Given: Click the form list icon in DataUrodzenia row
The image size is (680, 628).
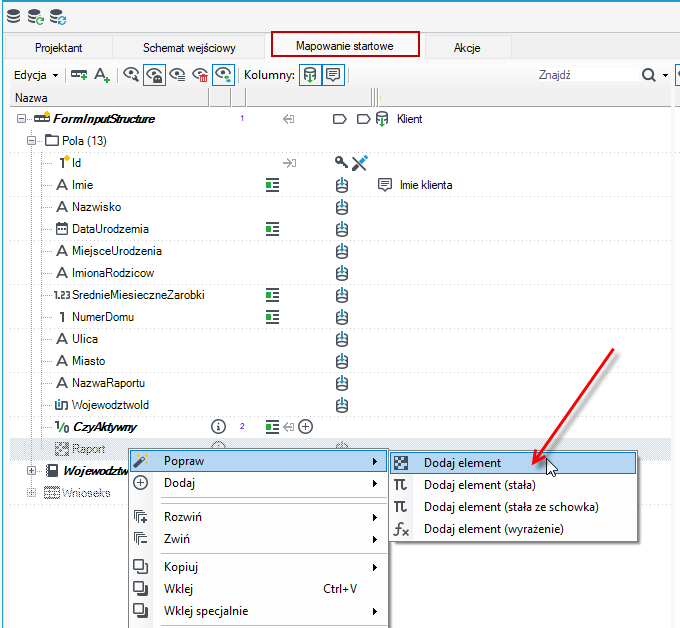Looking at the screenshot, I should coord(272,229).
